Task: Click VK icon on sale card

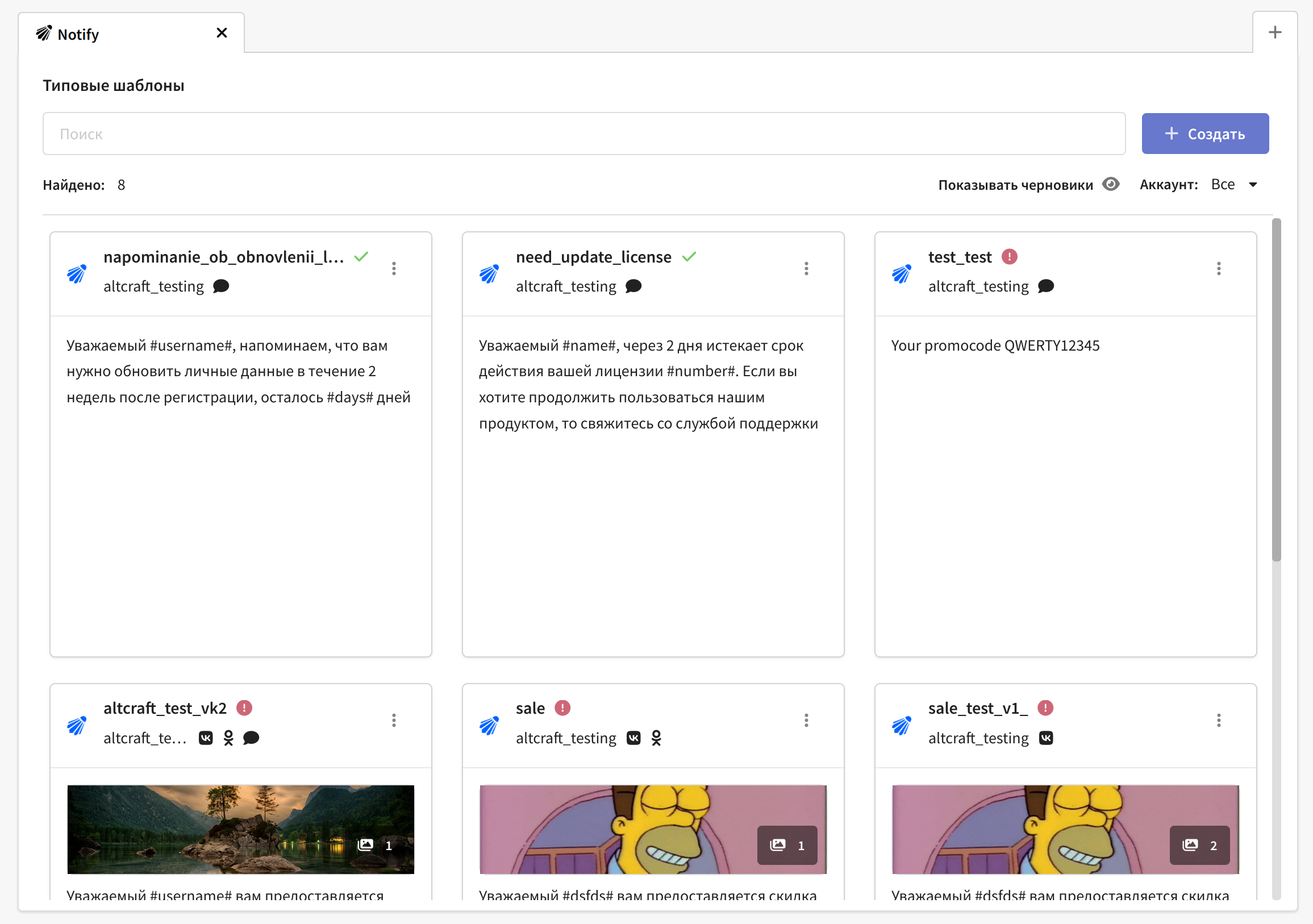Action: coord(633,738)
